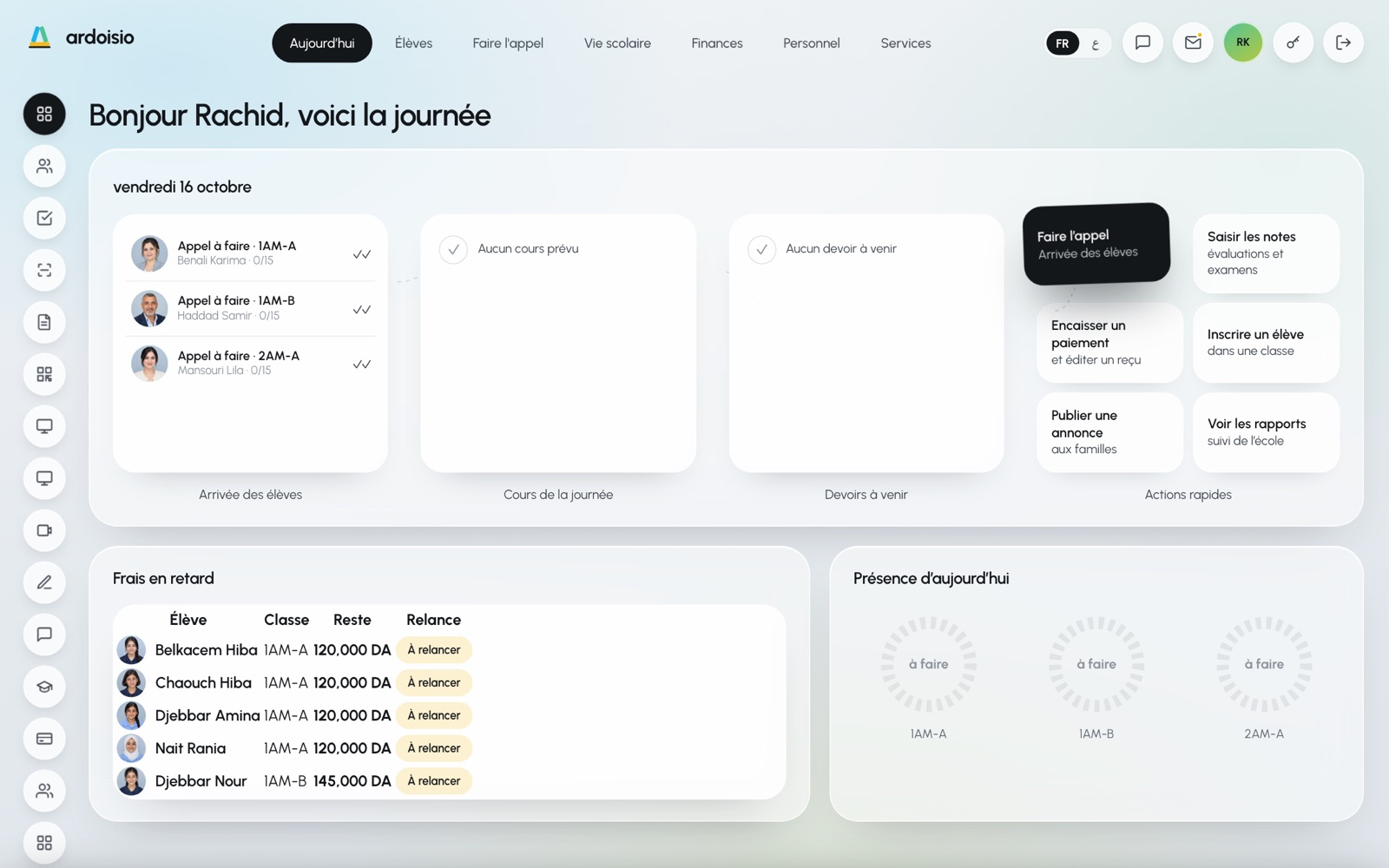This screenshot has width=1389, height=868.
Task: Select the scan frame icon in sidebar
Action: tap(44, 270)
